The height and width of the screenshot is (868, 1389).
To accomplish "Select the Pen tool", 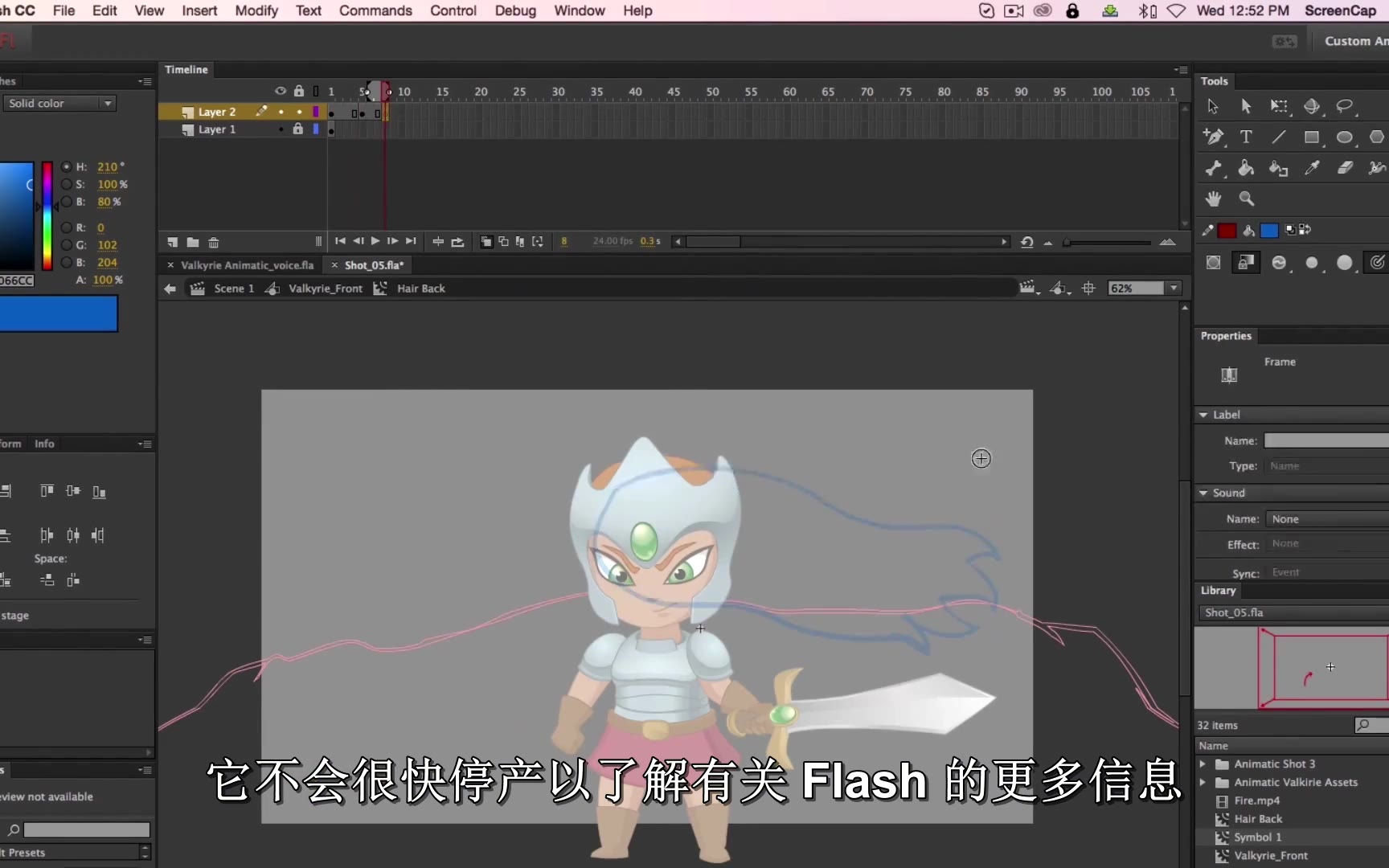I will click(x=1213, y=137).
